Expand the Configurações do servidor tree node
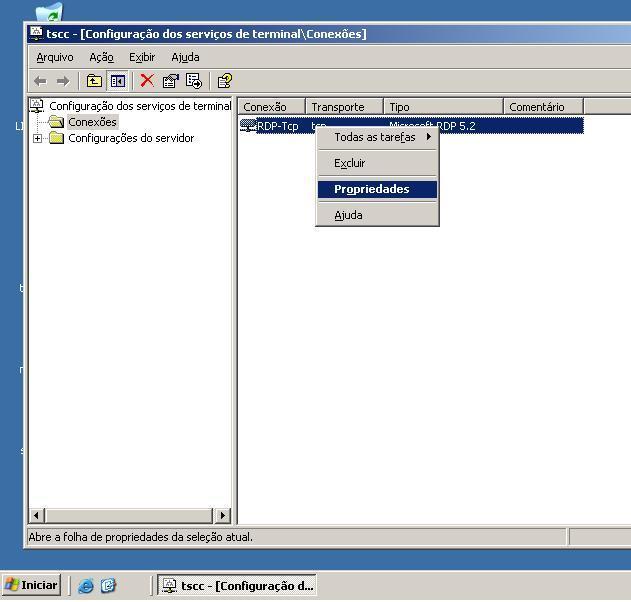631x602 pixels. (x=38, y=138)
